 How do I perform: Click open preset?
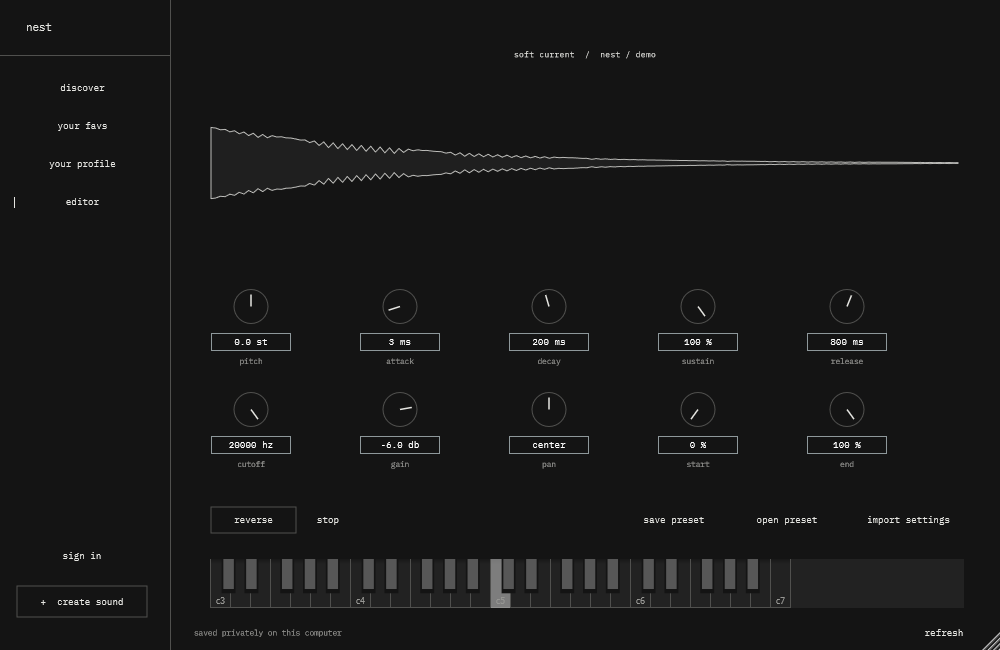(x=786, y=520)
